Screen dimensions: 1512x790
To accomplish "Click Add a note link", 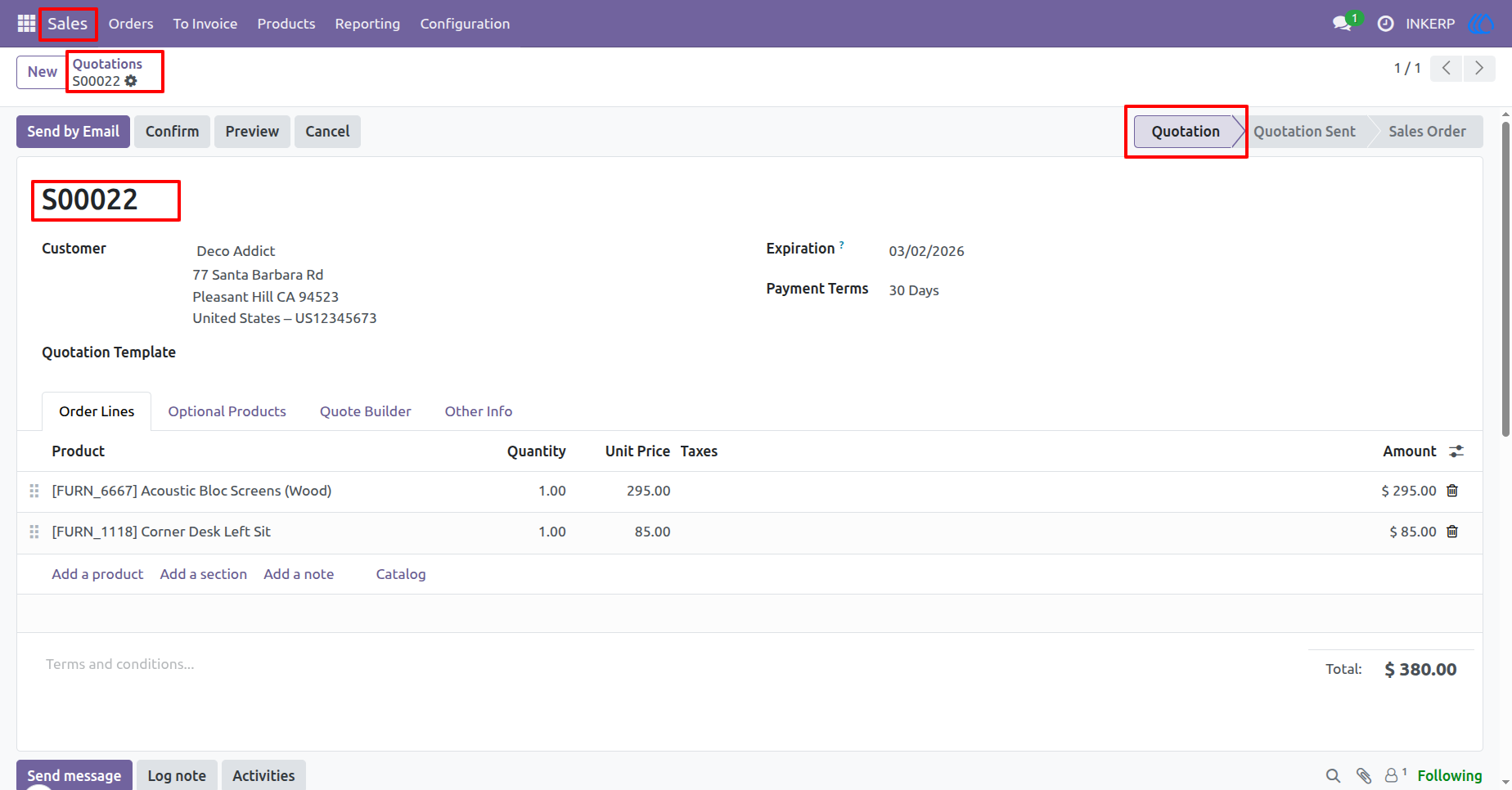I will (299, 574).
